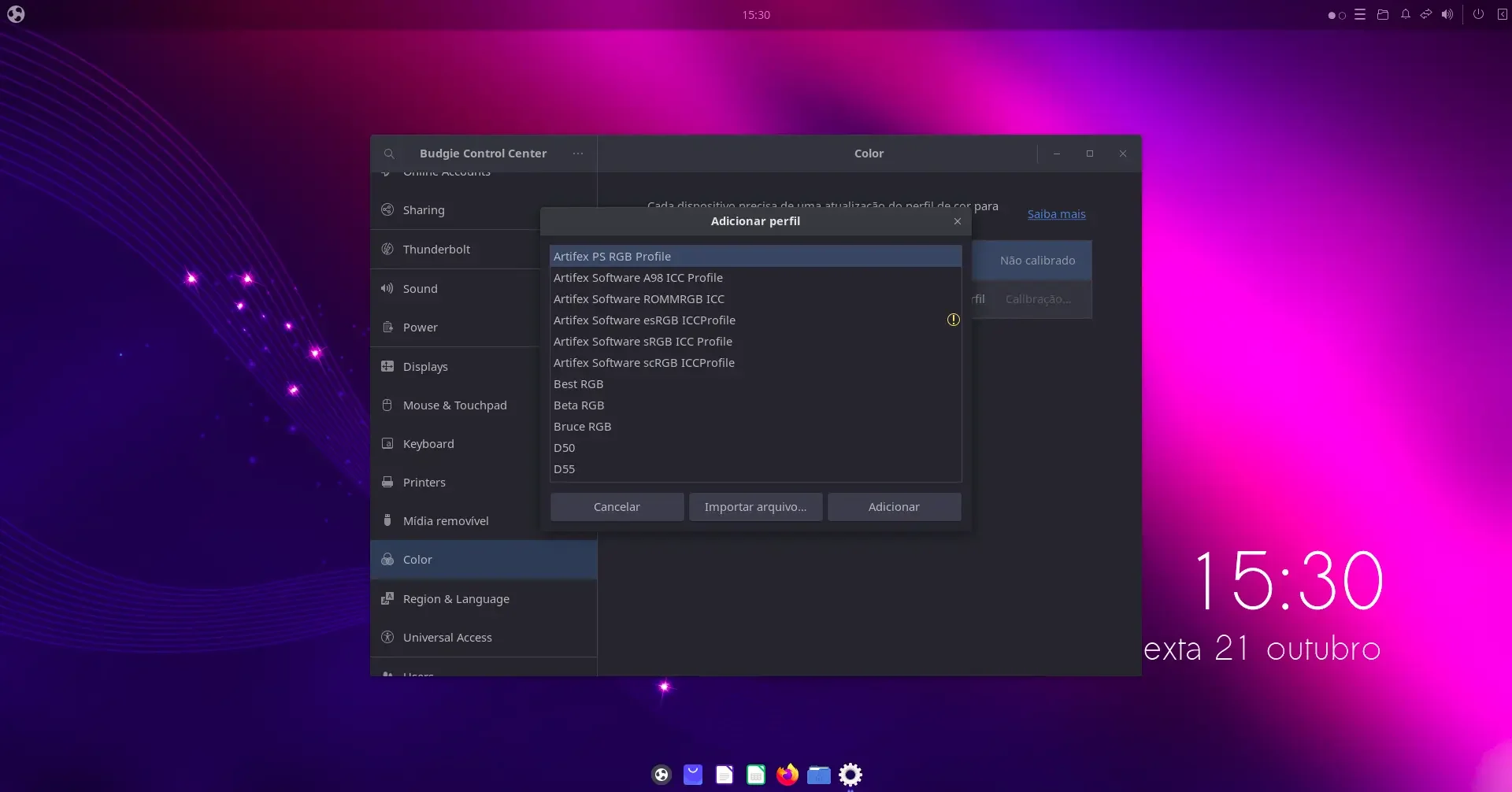The height and width of the screenshot is (792, 1512).
Task: Select Artifex PS RGB Profile
Action: point(755,257)
